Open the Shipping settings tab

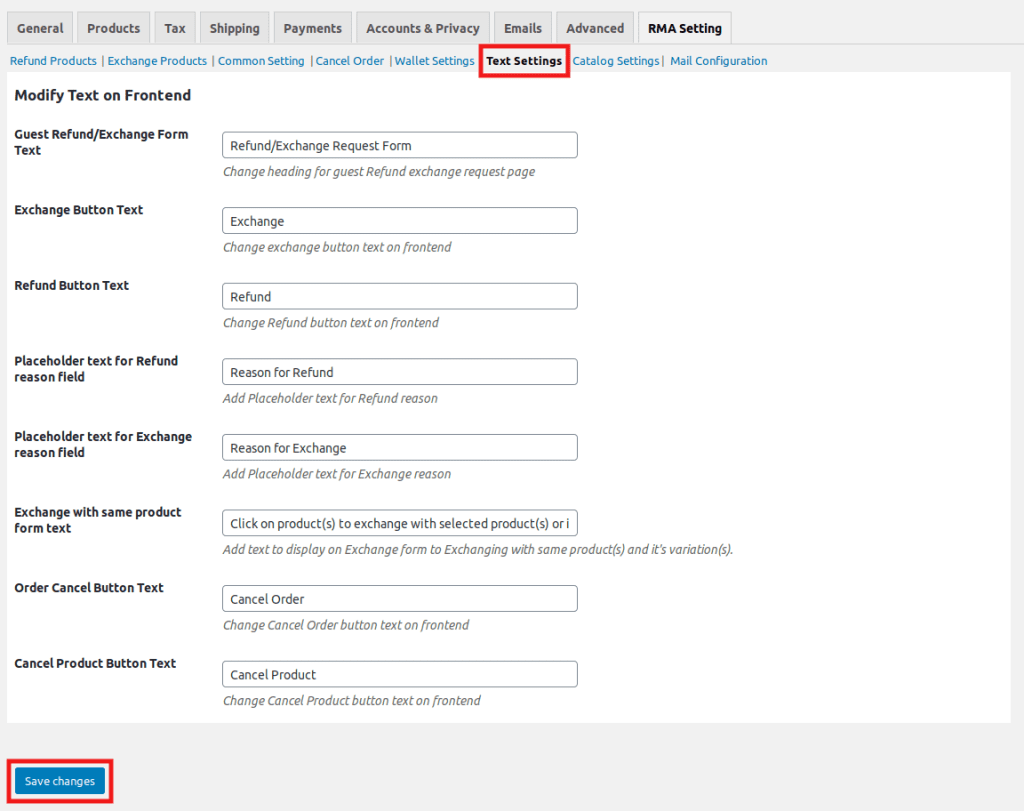click(x=234, y=27)
